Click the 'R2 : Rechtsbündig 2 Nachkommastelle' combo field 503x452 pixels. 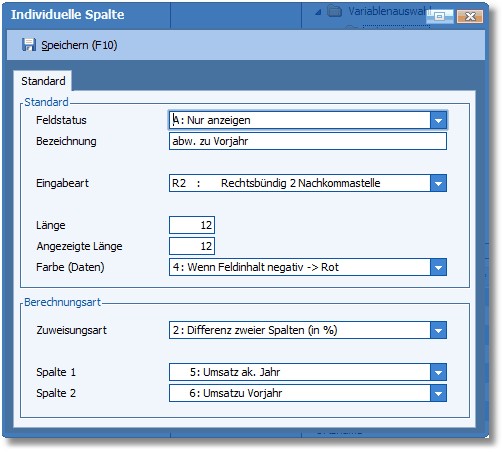[x=300, y=183]
